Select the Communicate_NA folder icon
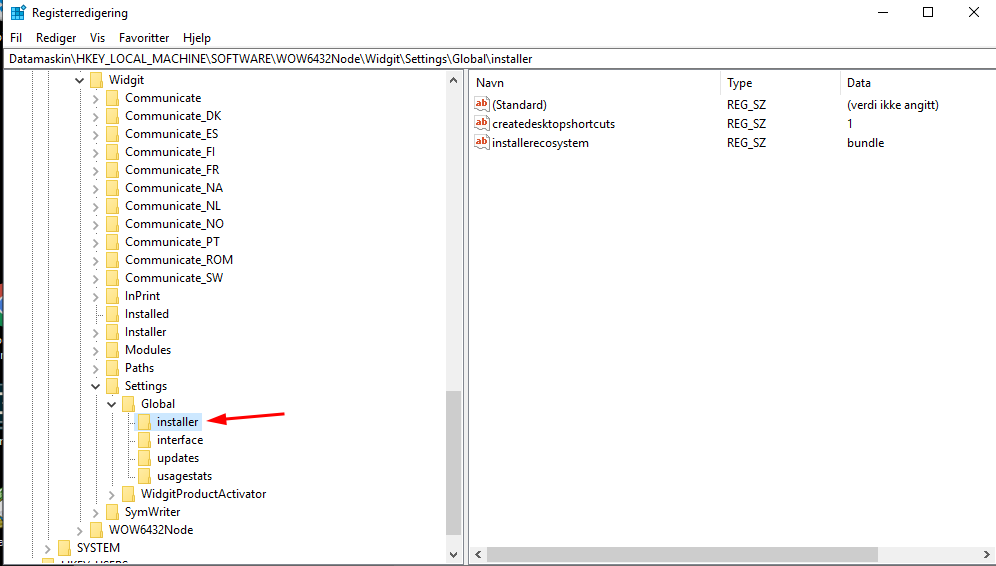Screen dimensions: 996x566 (112, 188)
